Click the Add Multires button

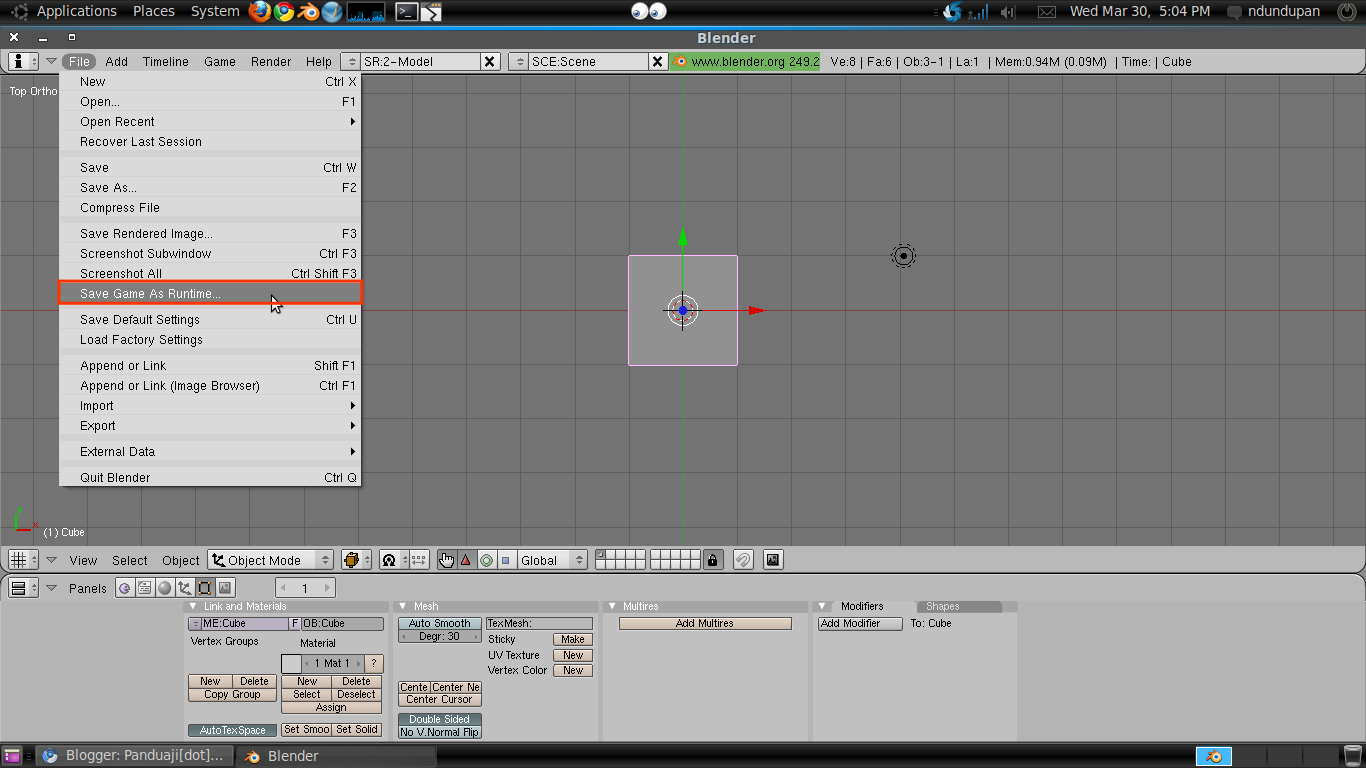[x=705, y=623]
